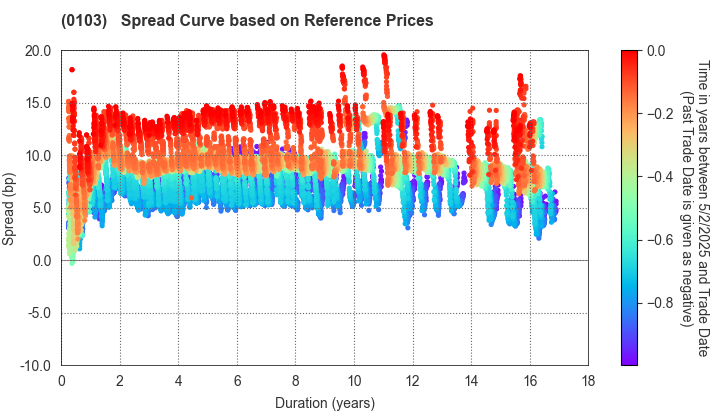Click the x-axis tick label '14'

coord(472,381)
